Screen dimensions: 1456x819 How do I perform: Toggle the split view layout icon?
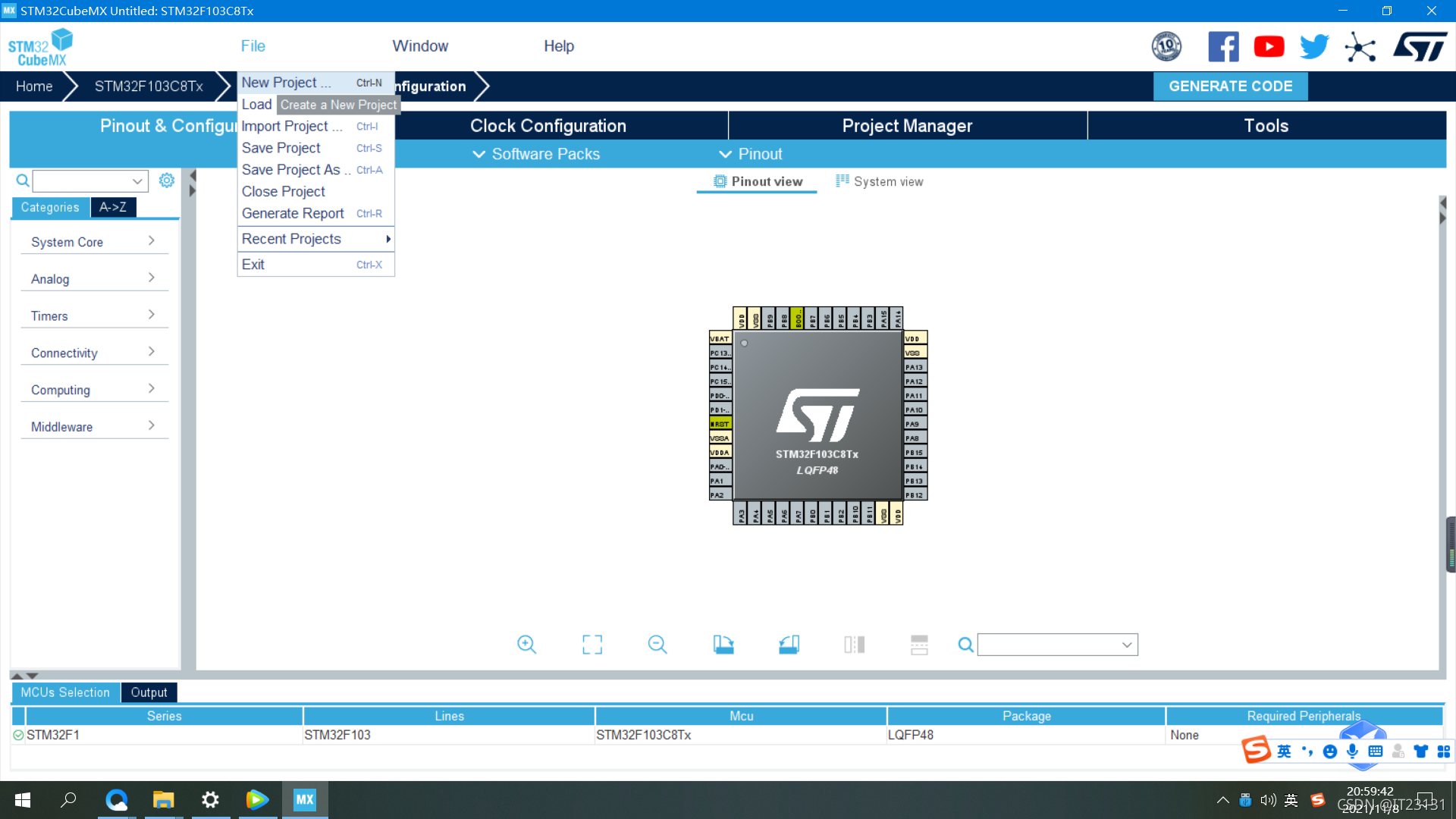[x=854, y=645]
